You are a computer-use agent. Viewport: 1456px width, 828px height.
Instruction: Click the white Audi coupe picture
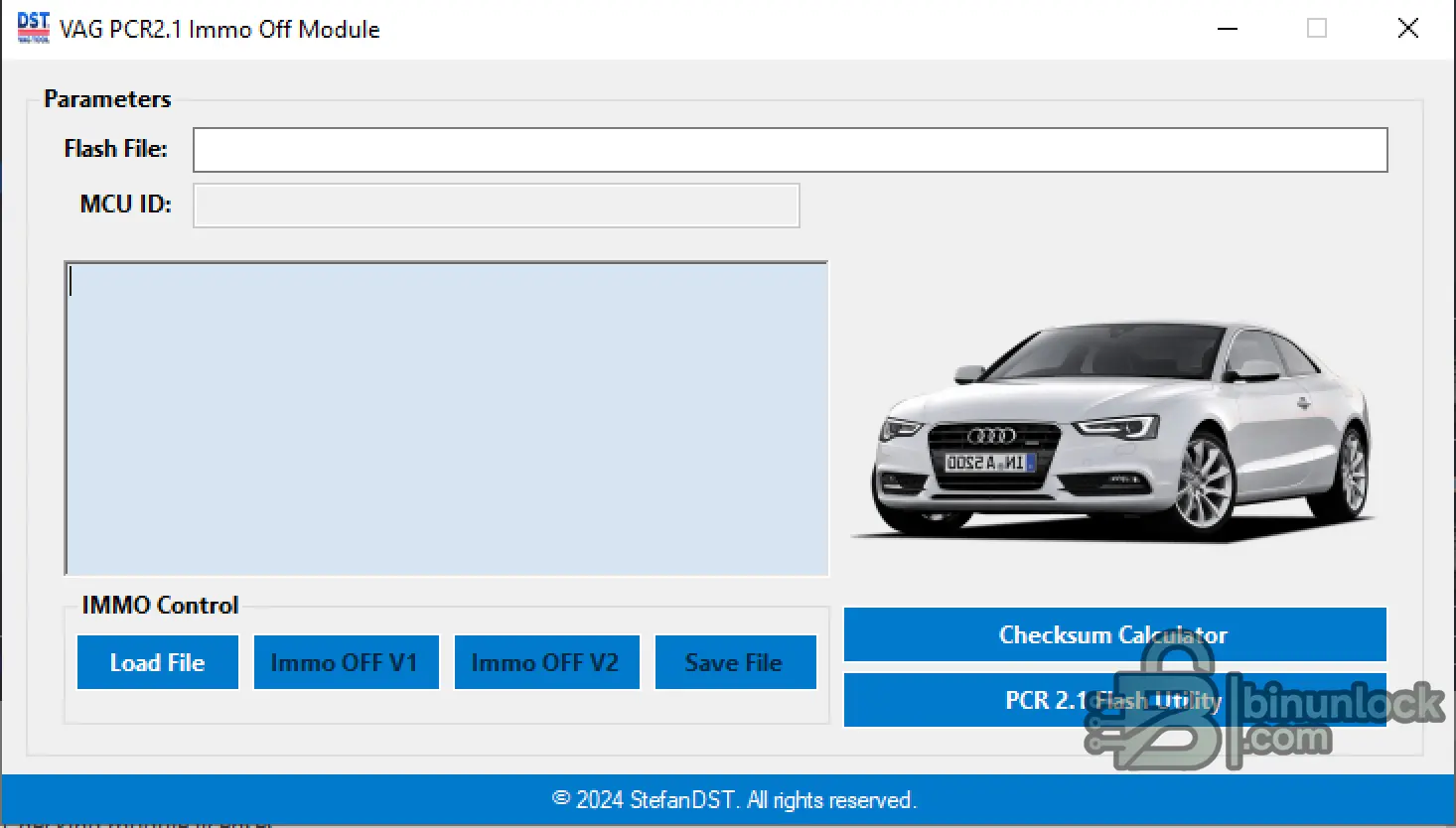(x=1119, y=432)
